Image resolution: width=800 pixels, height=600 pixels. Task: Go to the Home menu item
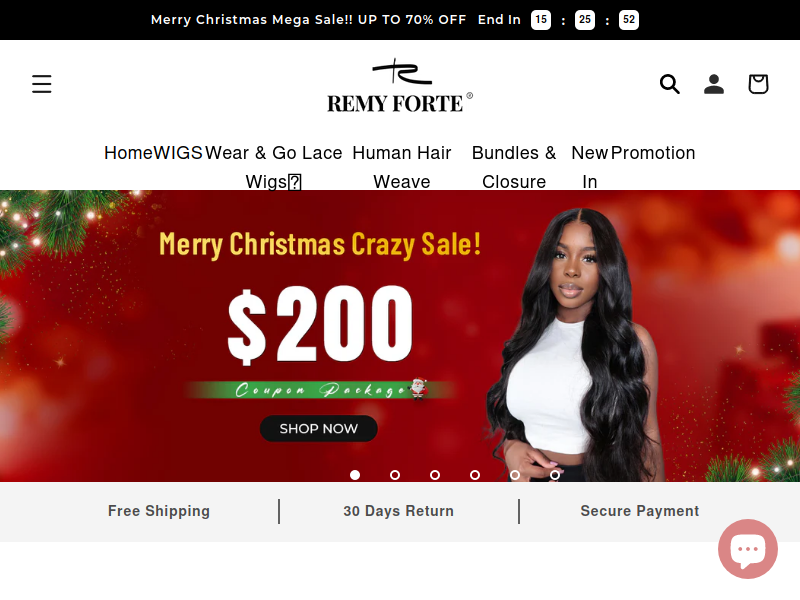(129, 153)
